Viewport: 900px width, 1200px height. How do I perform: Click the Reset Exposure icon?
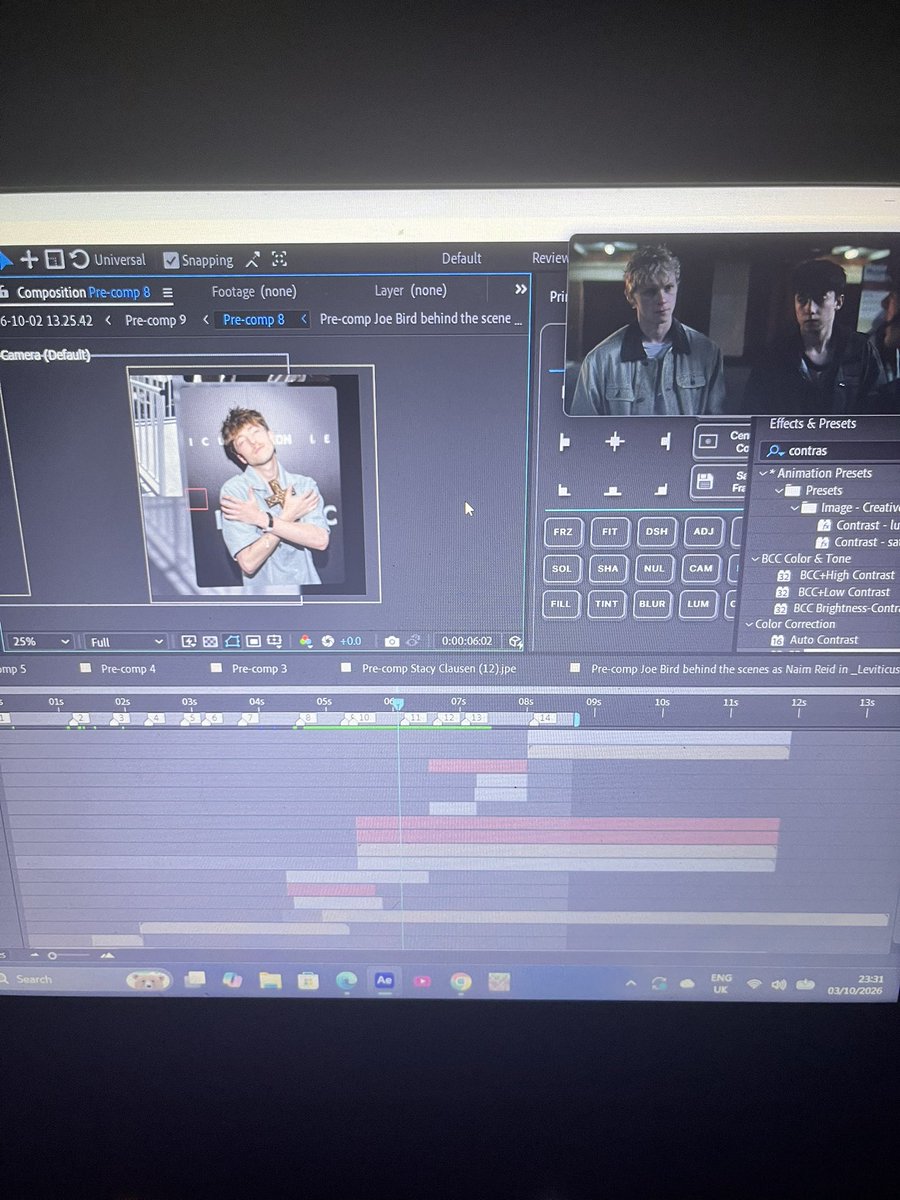coord(328,641)
